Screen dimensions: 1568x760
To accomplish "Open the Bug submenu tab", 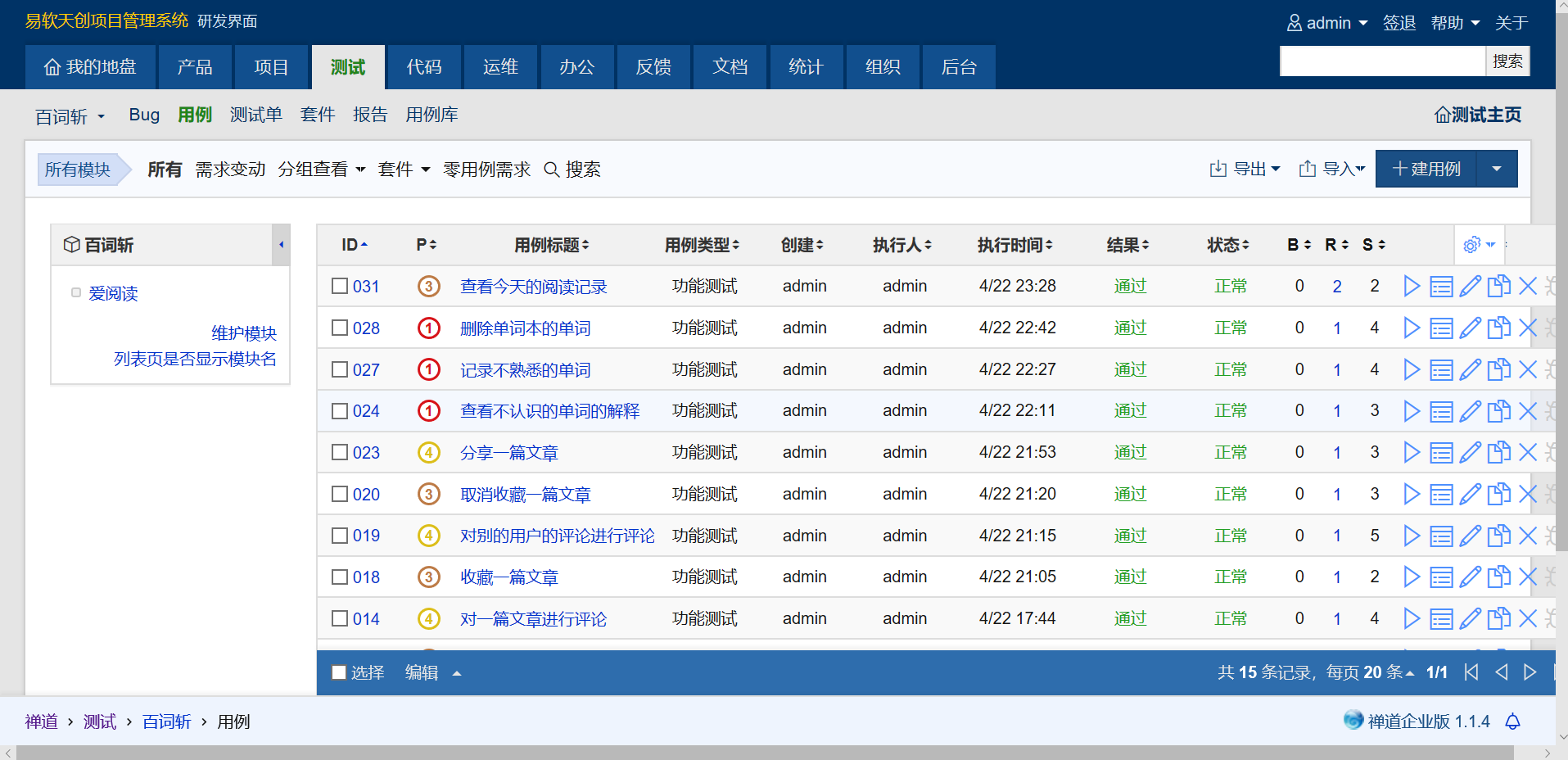I will (x=144, y=115).
